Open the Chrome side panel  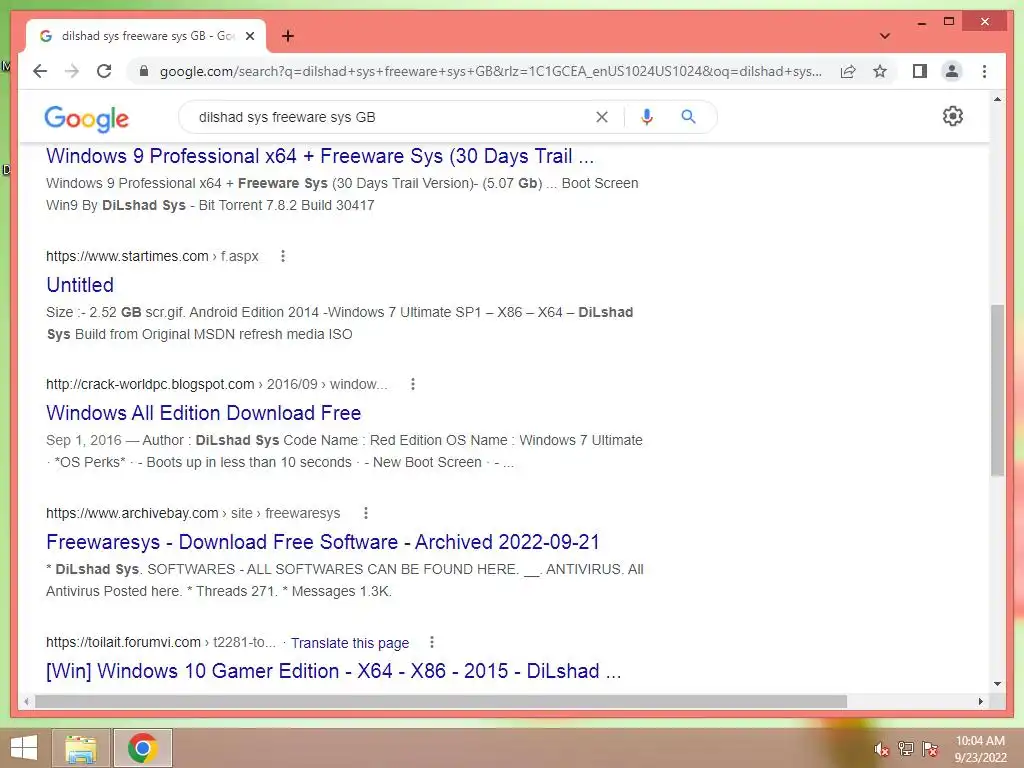pos(920,71)
